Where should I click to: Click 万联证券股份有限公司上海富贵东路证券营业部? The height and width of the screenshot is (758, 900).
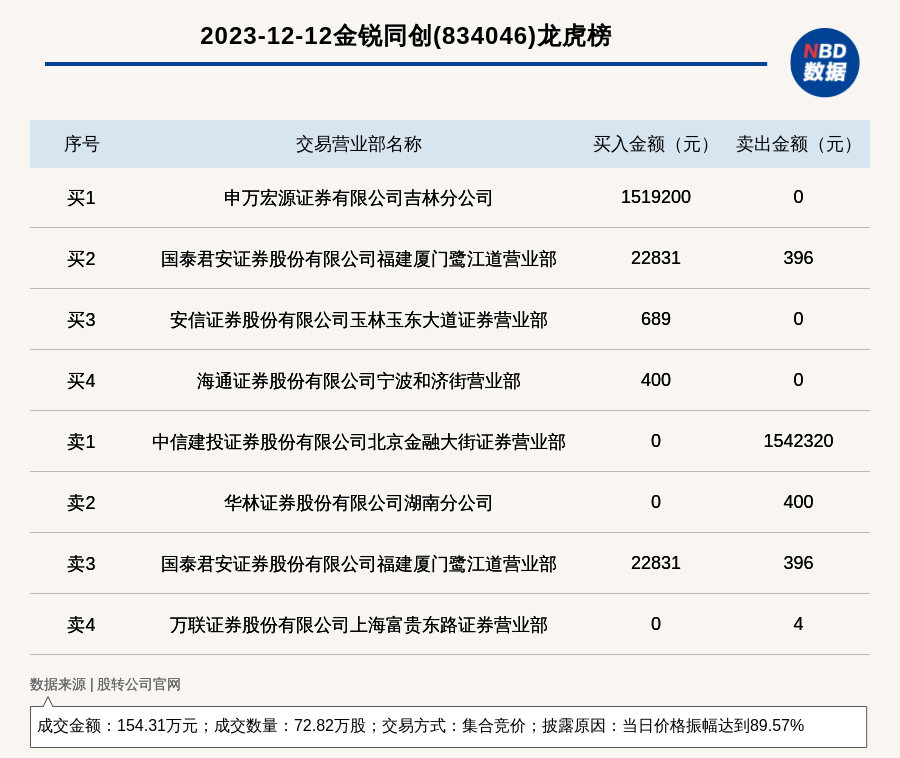(359, 625)
